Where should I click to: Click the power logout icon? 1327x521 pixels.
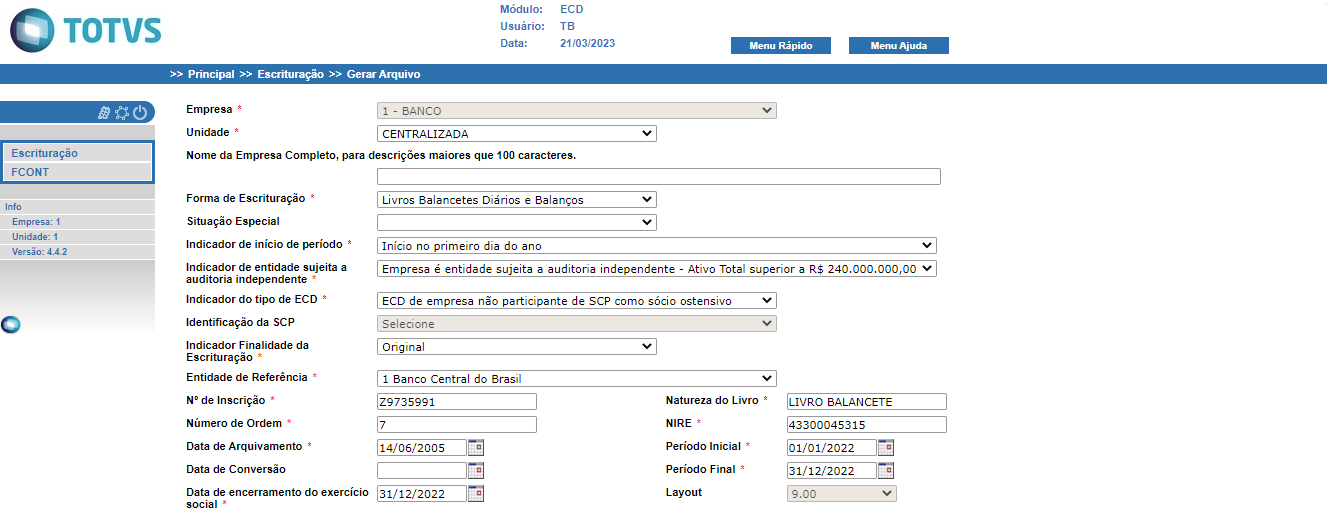coord(140,113)
